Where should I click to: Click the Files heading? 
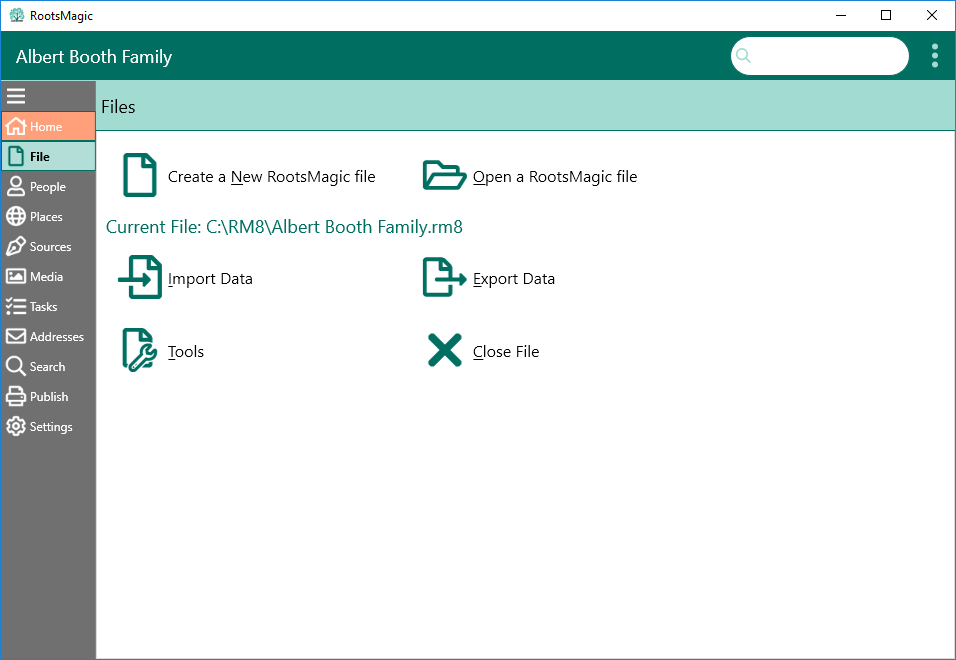pyautogui.click(x=118, y=107)
